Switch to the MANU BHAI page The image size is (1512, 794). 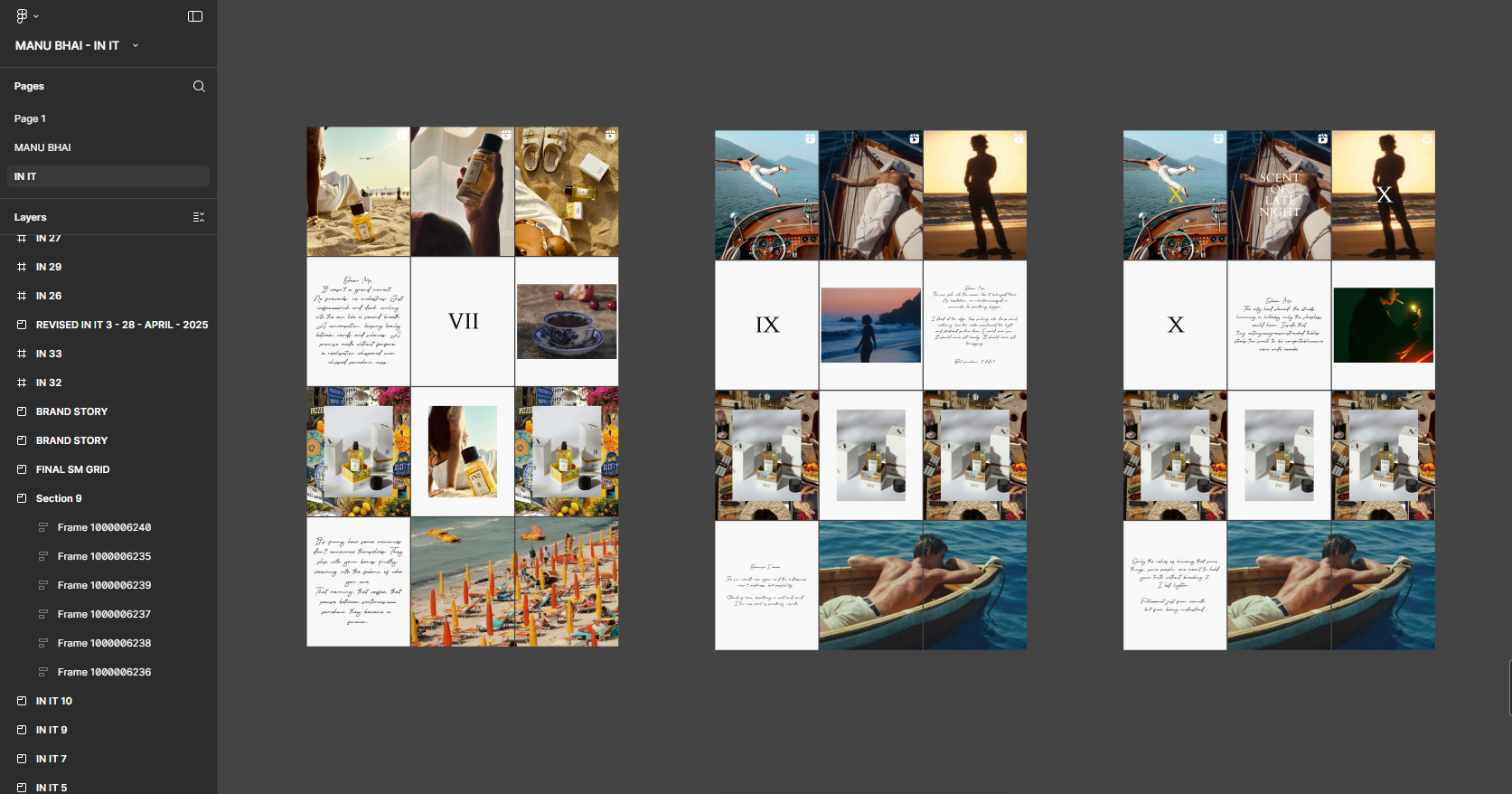[42, 148]
